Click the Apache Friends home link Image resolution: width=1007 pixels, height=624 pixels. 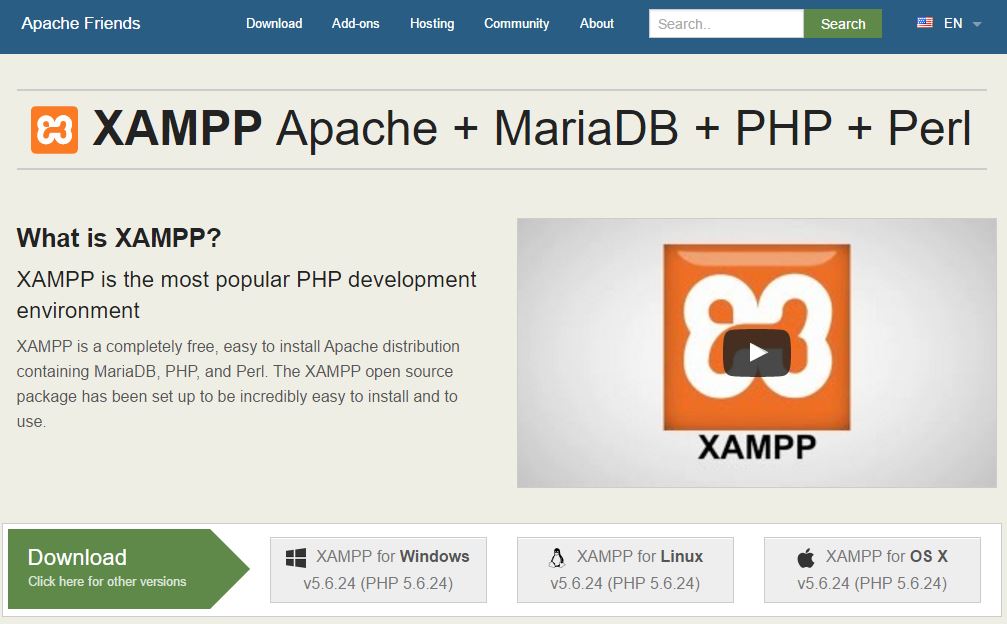coord(81,22)
